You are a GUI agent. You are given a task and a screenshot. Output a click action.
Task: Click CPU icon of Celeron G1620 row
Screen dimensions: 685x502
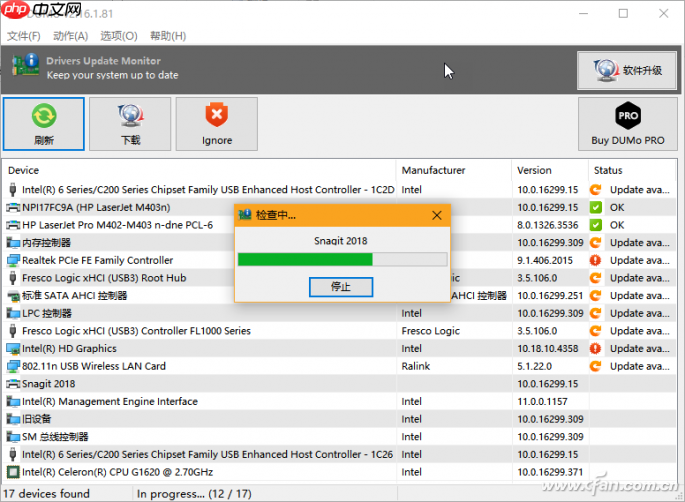tap(13, 472)
